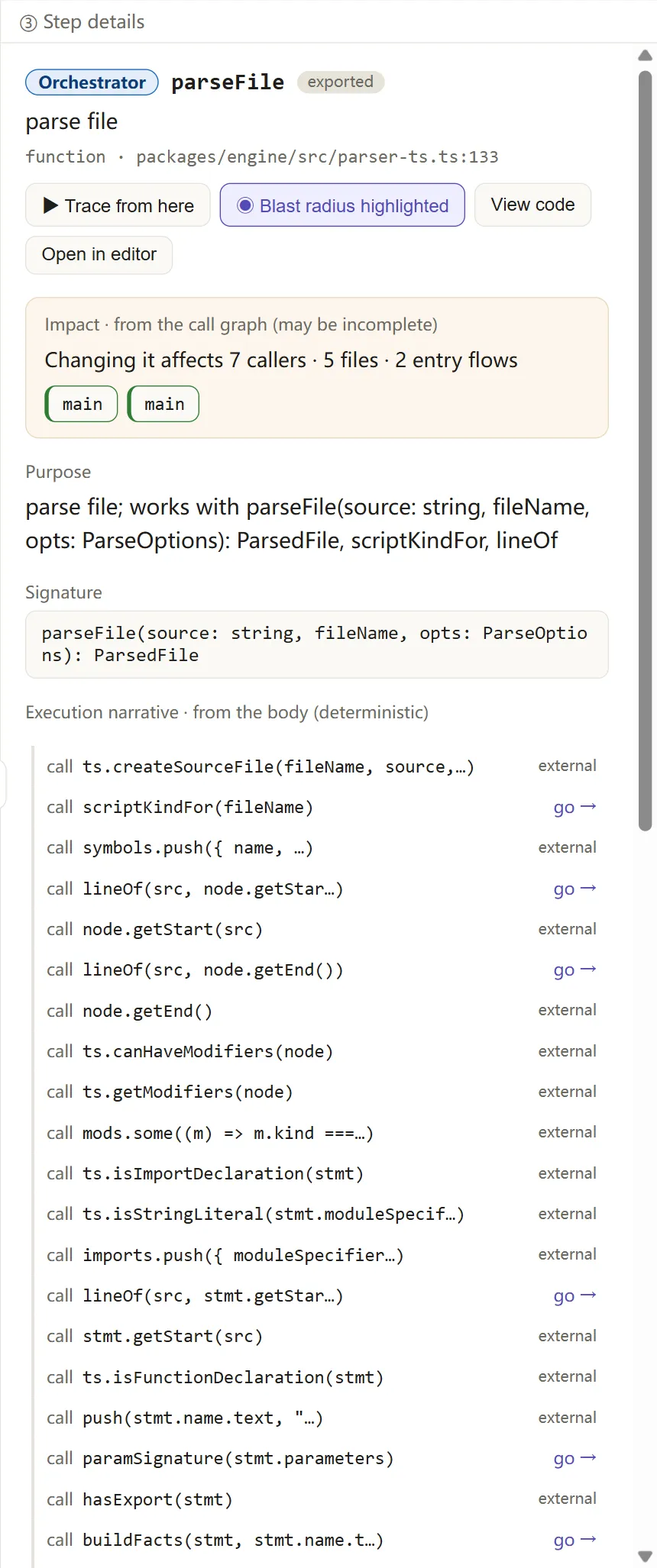Viewport: 657px width, 1568px height.
Task: Click the Trace from here button
Action: coord(118,205)
